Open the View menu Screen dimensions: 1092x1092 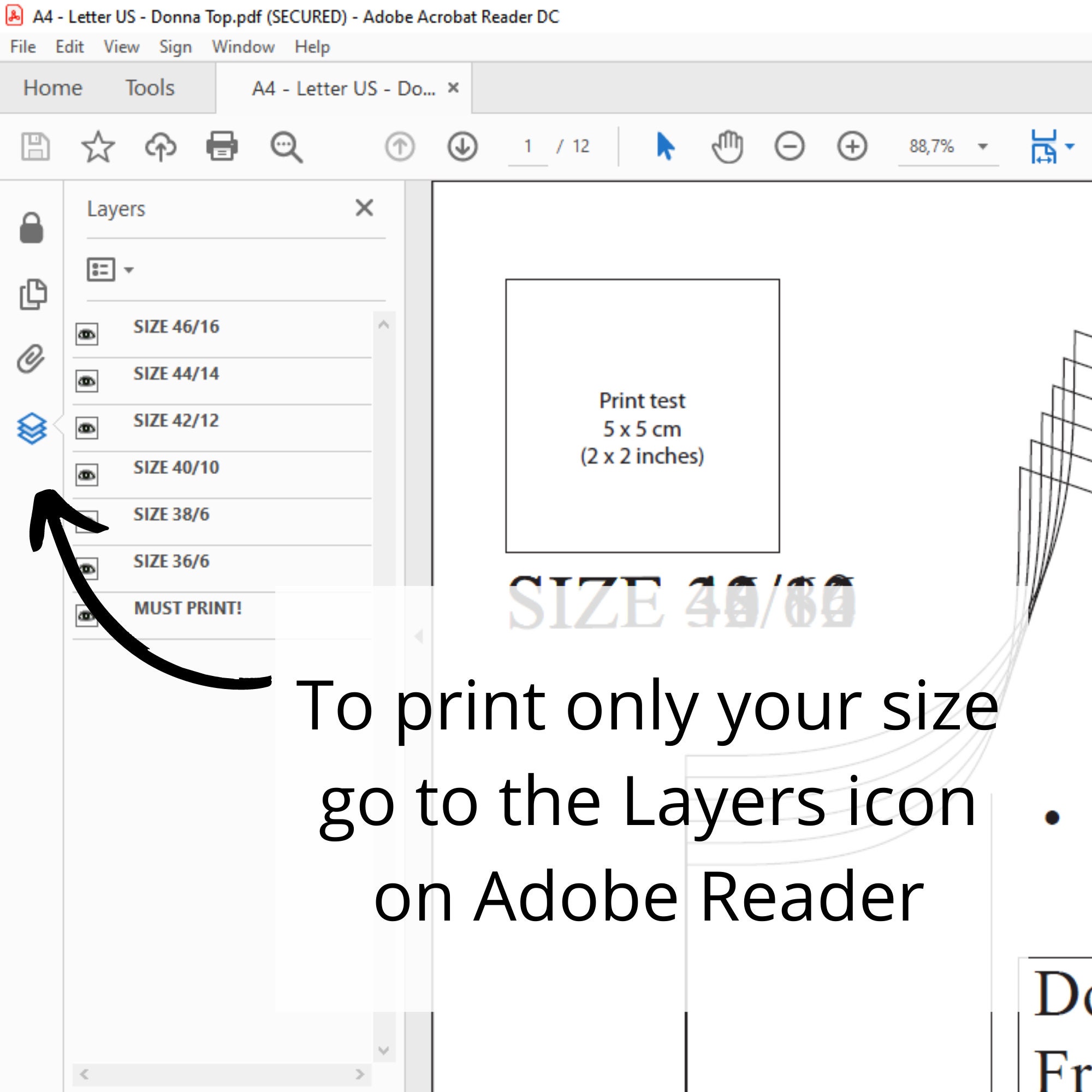tap(122, 46)
